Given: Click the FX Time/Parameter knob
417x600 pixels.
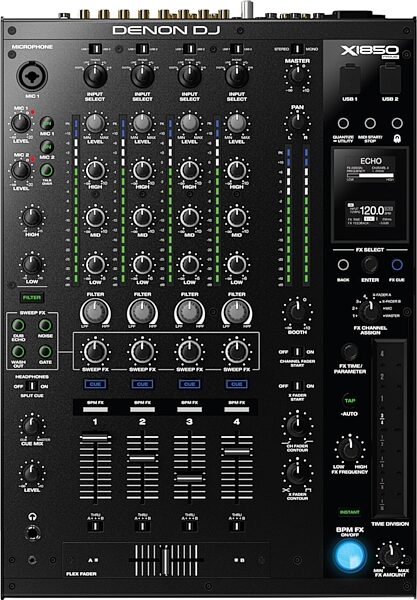Looking at the screenshot, I should [x=349, y=352].
